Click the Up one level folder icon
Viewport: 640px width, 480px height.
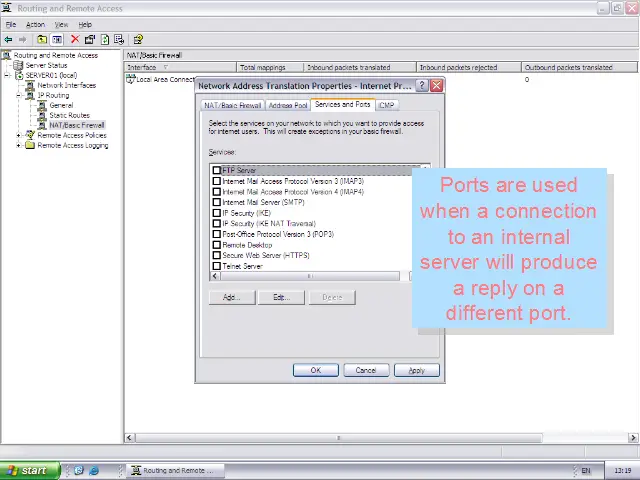click(x=42, y=40)
